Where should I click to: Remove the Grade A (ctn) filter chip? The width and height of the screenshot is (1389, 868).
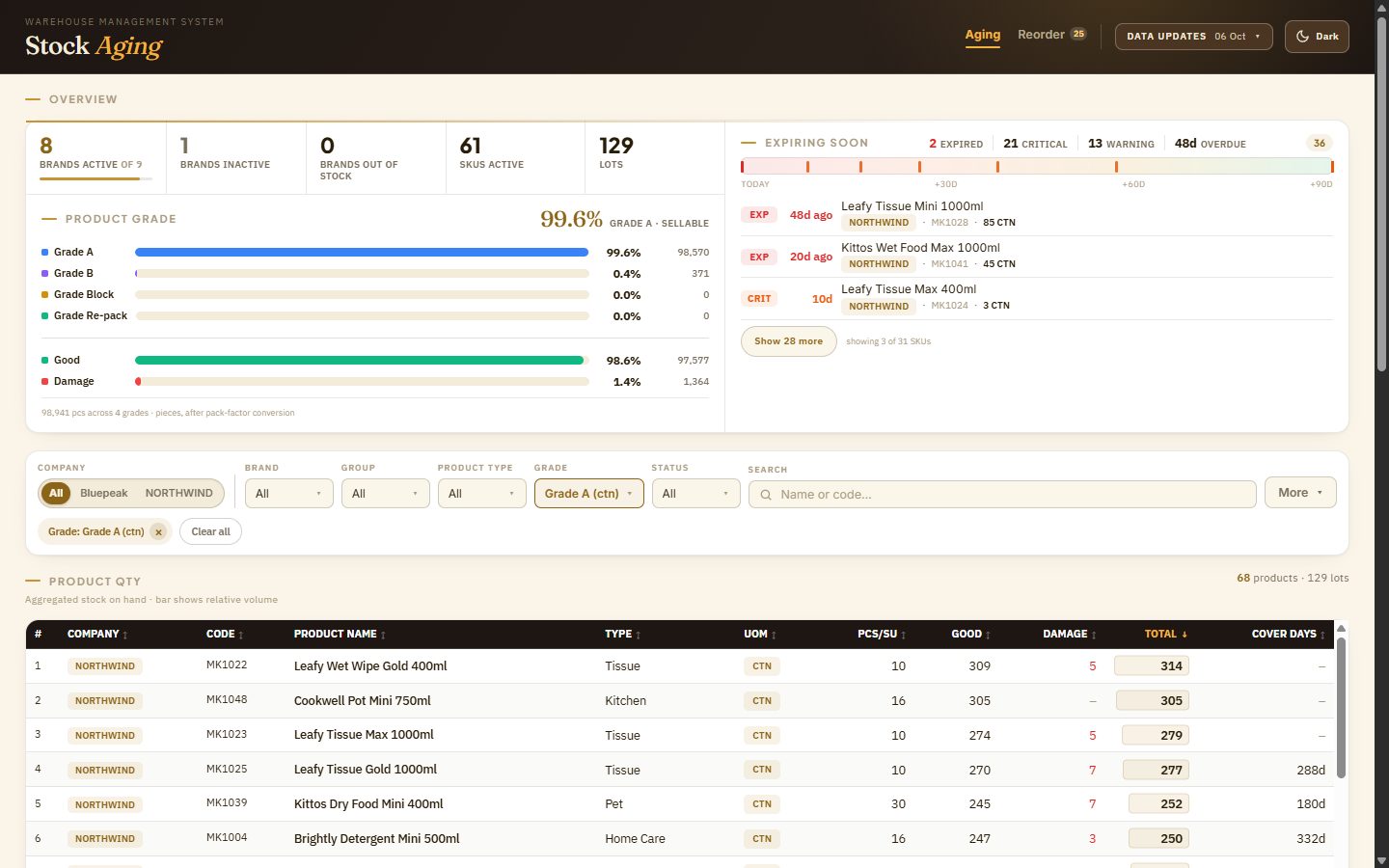(158, 532)
